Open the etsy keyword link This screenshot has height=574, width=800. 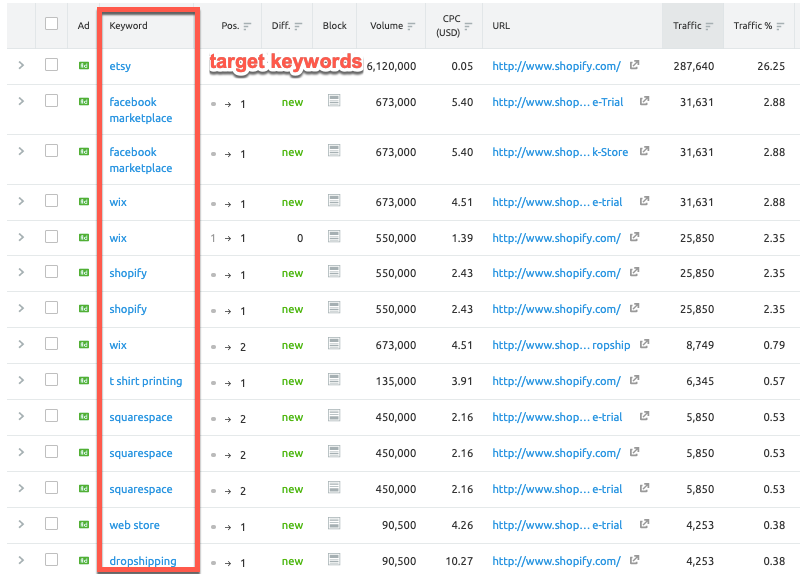120,66
